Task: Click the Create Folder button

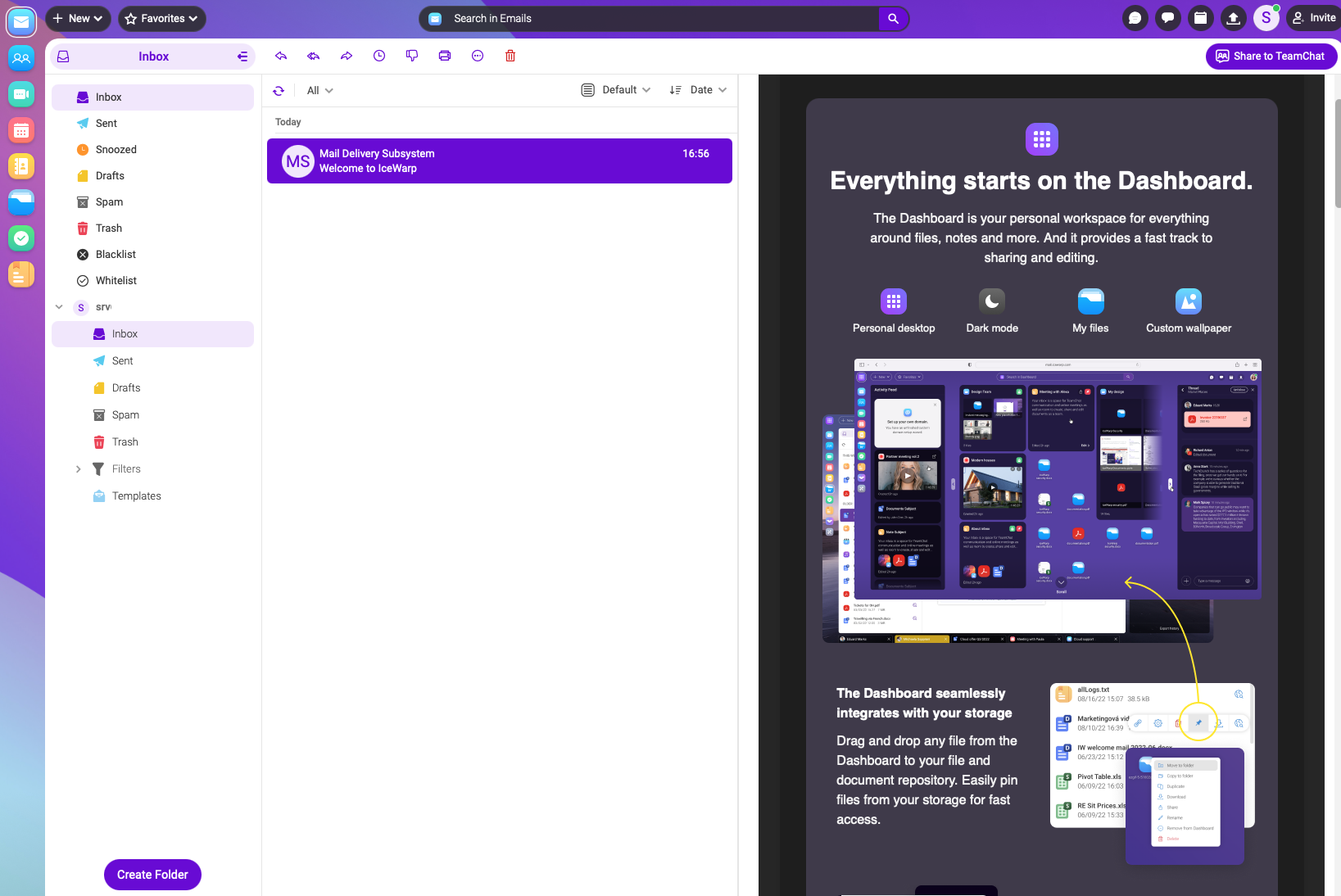Action: point(152,874)
